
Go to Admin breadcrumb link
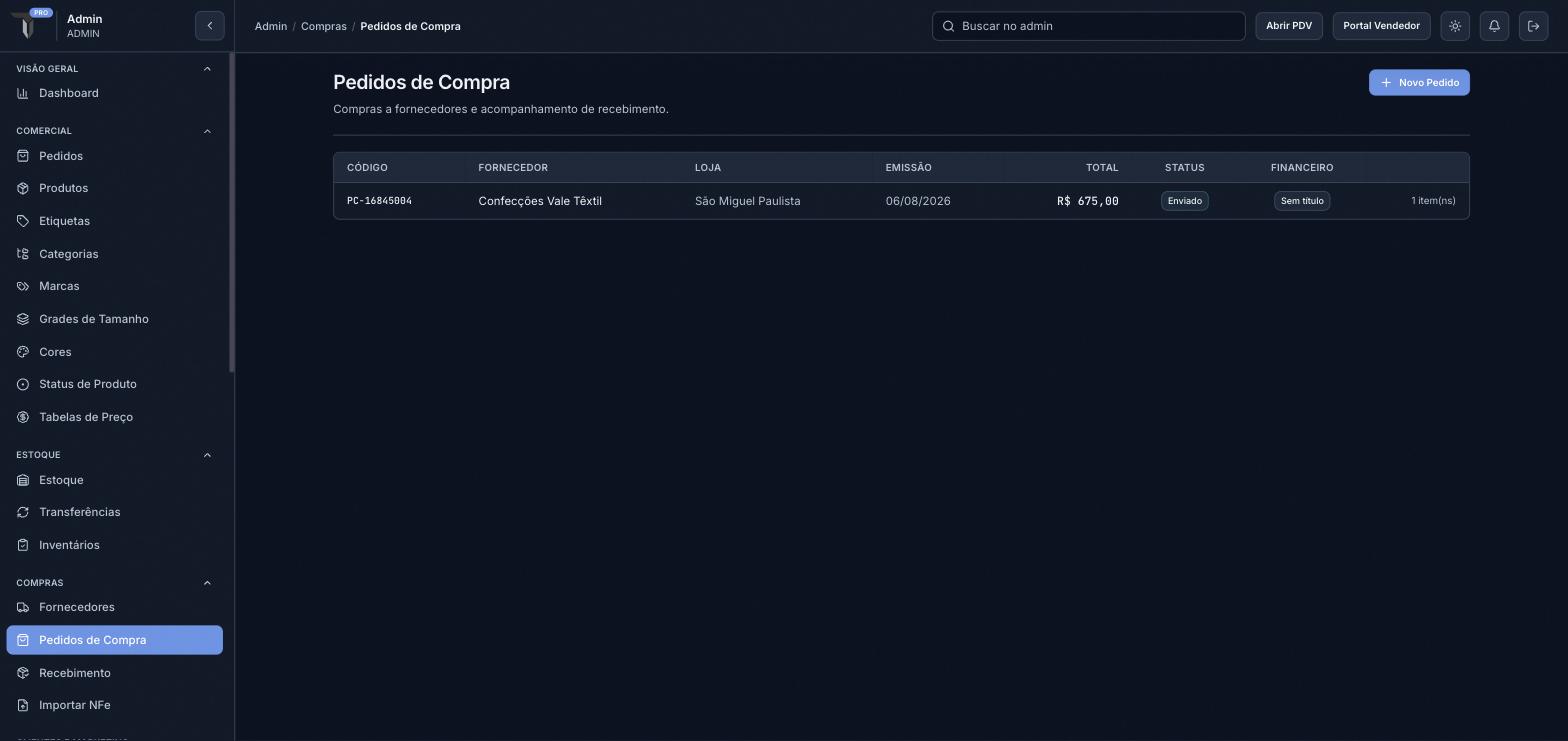271,26
